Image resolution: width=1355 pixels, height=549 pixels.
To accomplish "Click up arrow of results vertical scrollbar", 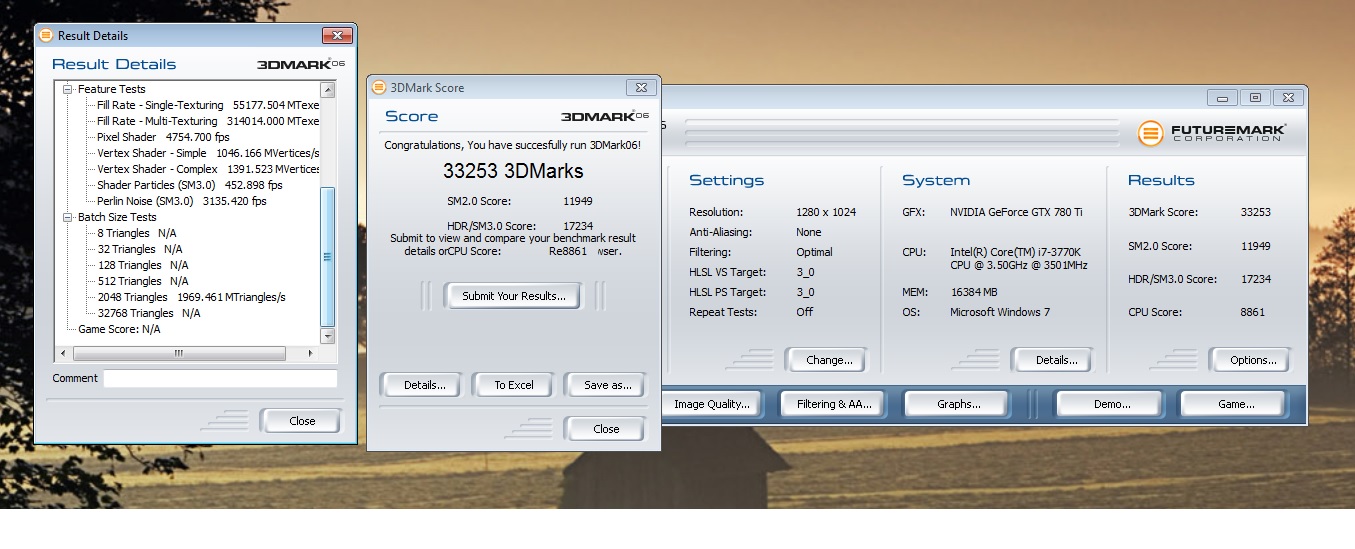I will [x=328, y=90].
